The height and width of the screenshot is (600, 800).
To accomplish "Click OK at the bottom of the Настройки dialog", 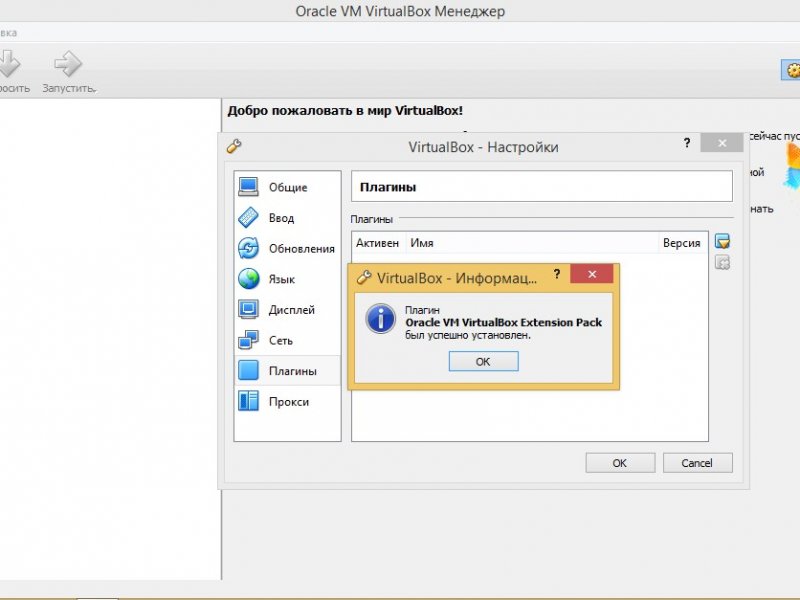I will [x=620, y=463].
